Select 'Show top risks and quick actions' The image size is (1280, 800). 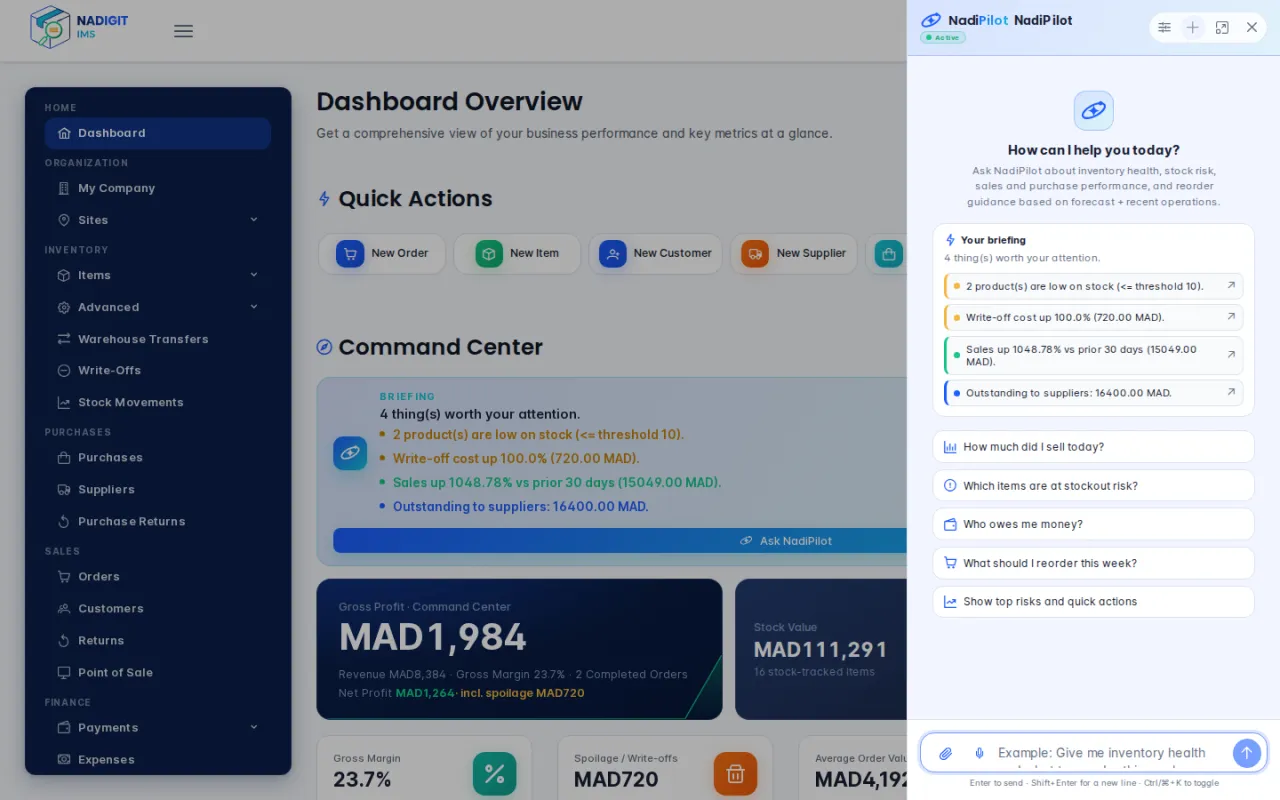[x=1093, y=602]
